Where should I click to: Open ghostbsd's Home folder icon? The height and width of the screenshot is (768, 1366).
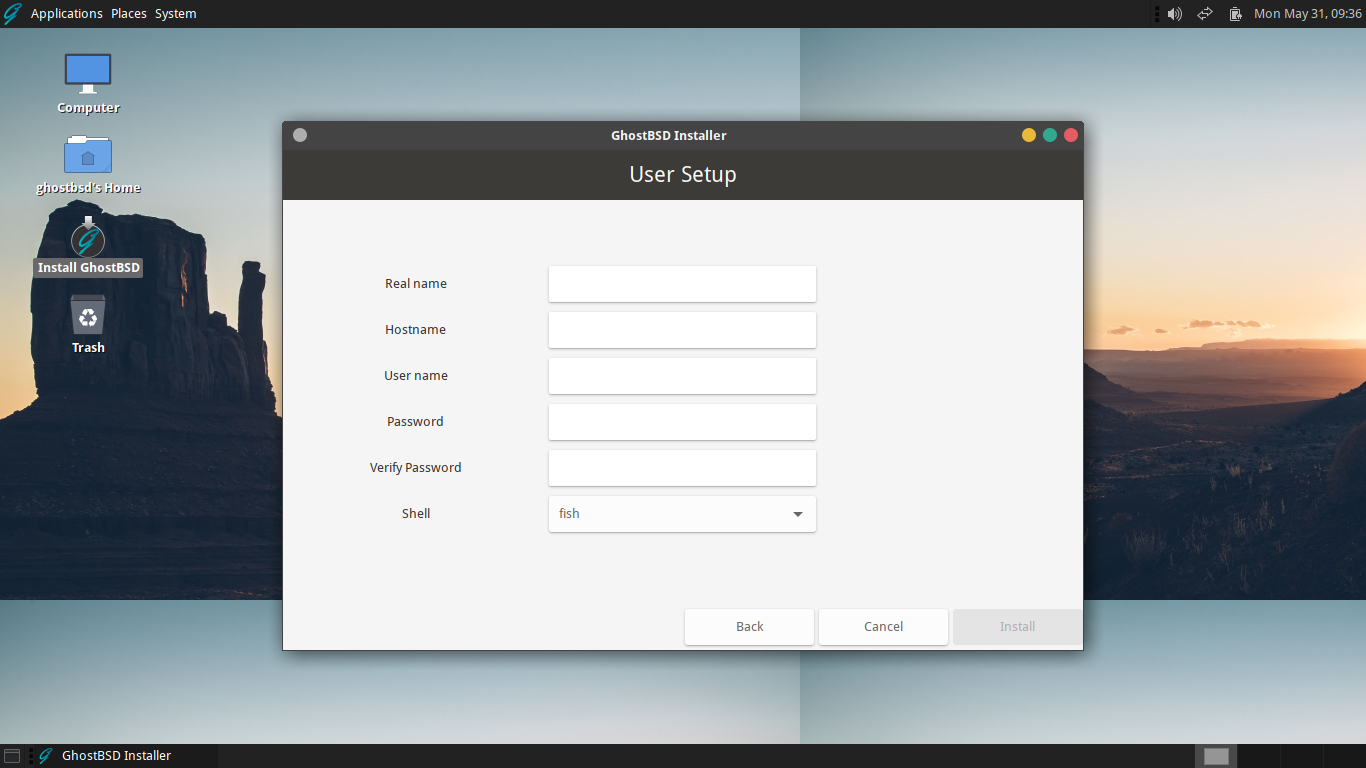click(88, 154)
